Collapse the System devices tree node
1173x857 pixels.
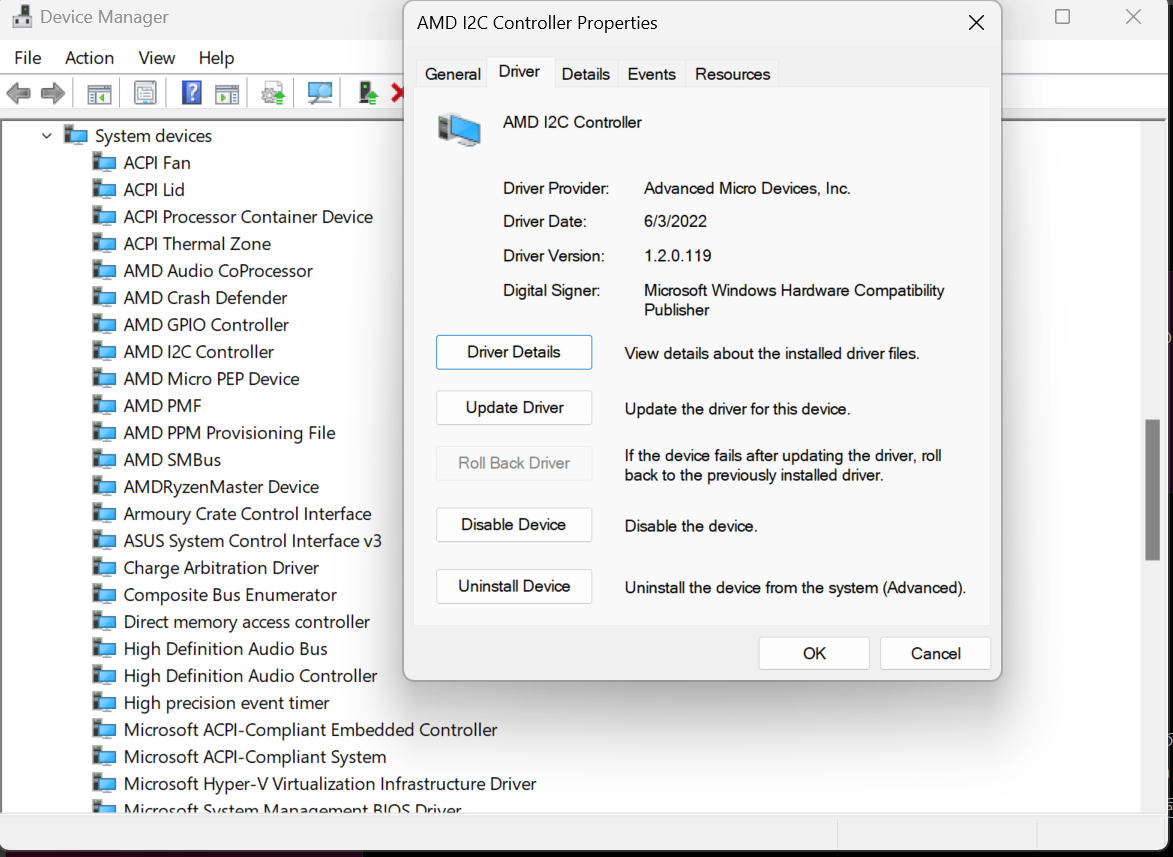point(46,136)
